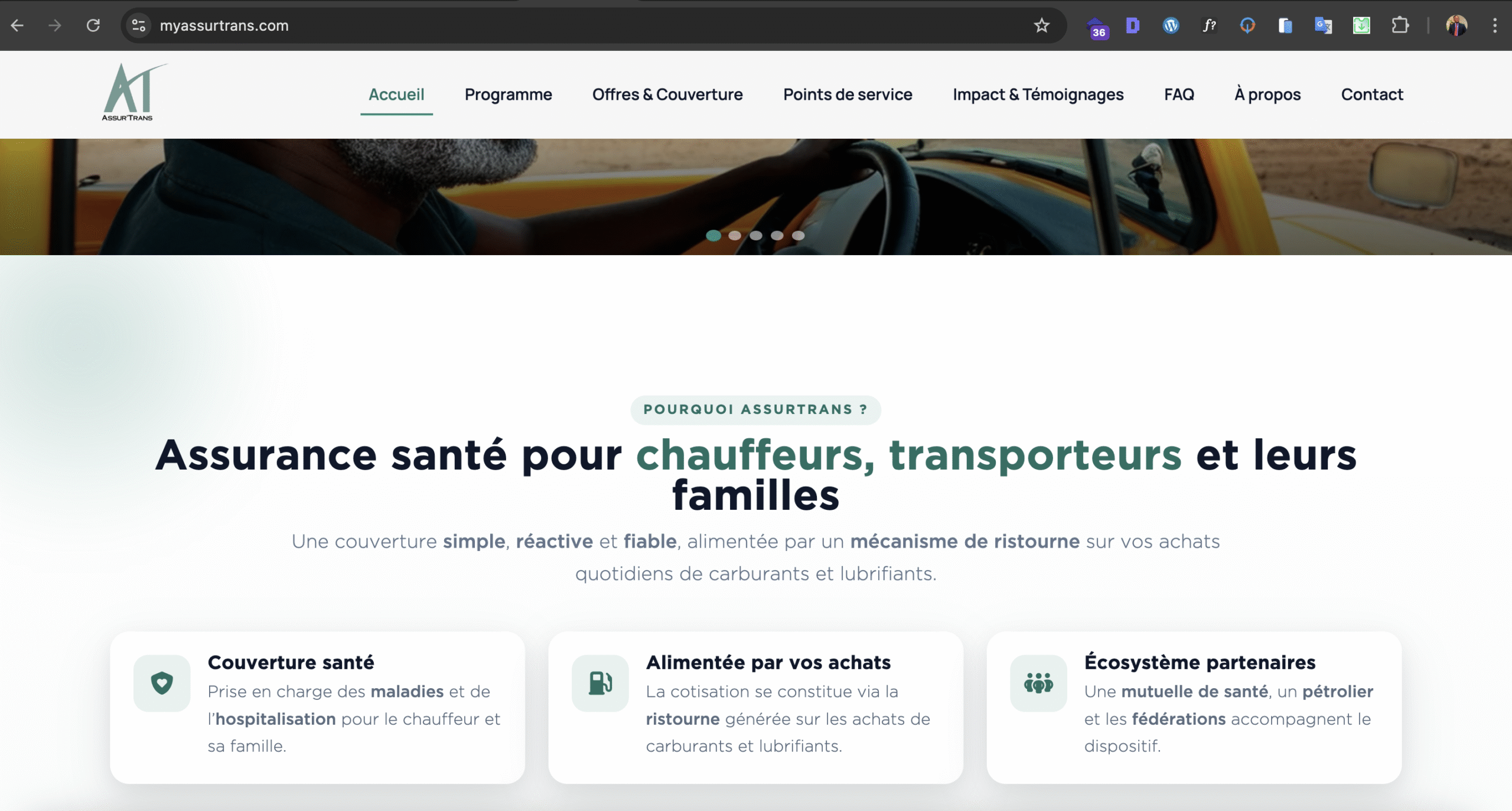Open the blue mobile device simulator extension

tap(1285, 25)
